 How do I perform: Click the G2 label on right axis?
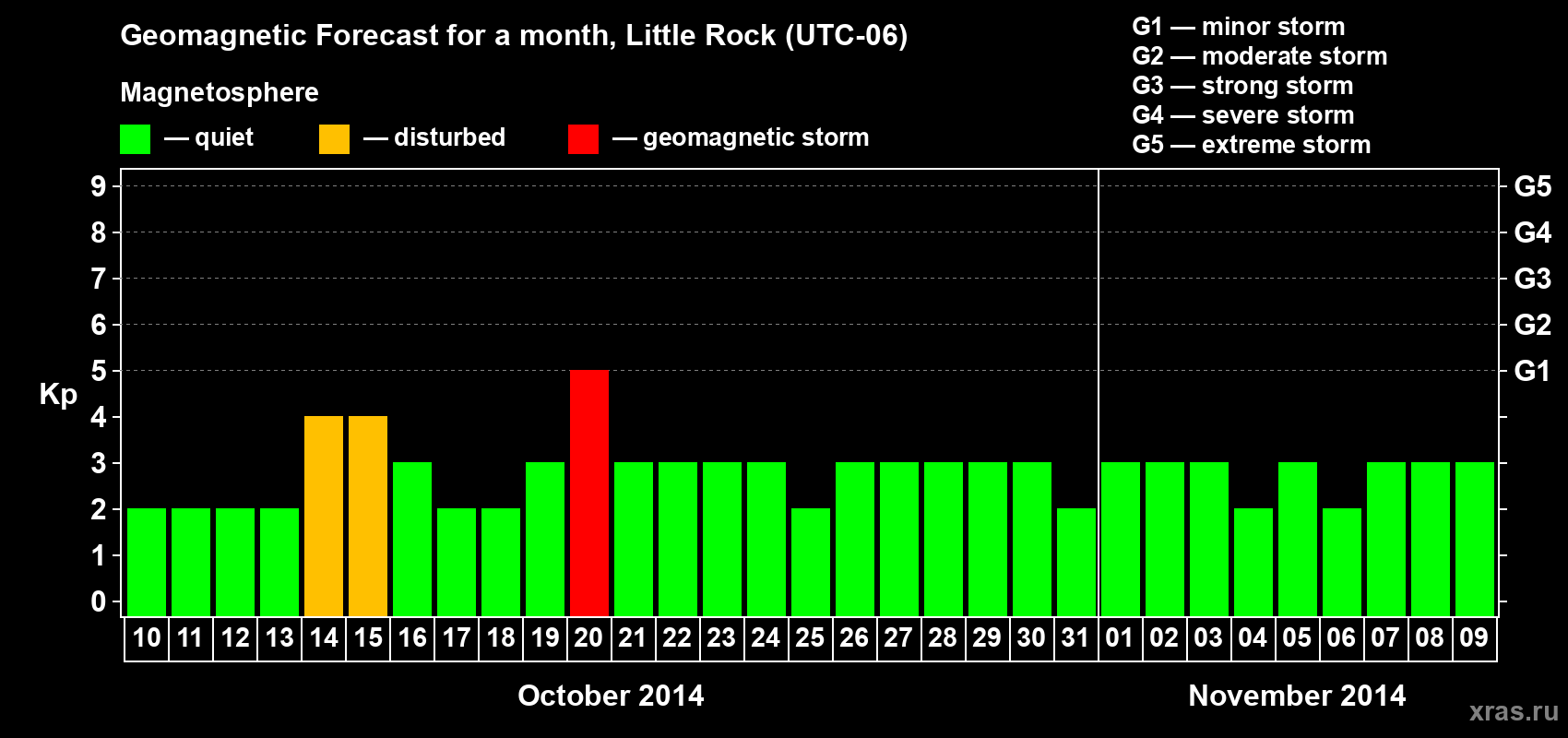1533,325
